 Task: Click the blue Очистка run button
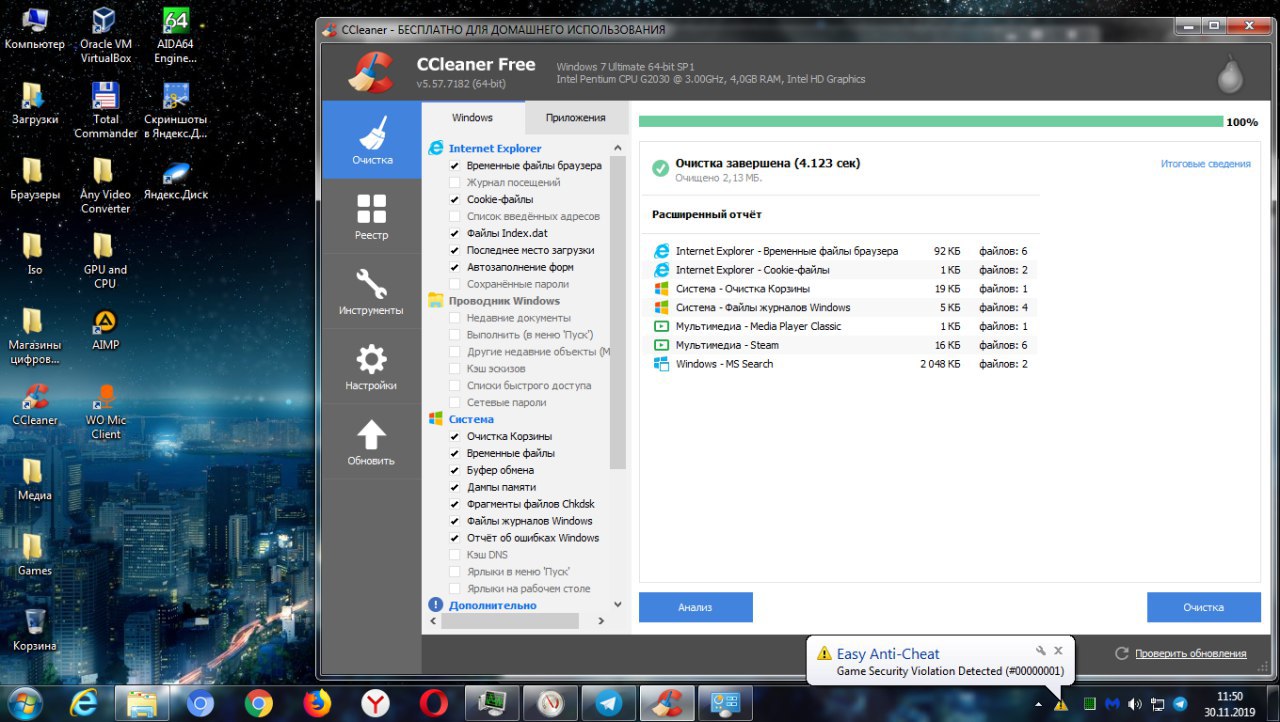click(1203, 607)
